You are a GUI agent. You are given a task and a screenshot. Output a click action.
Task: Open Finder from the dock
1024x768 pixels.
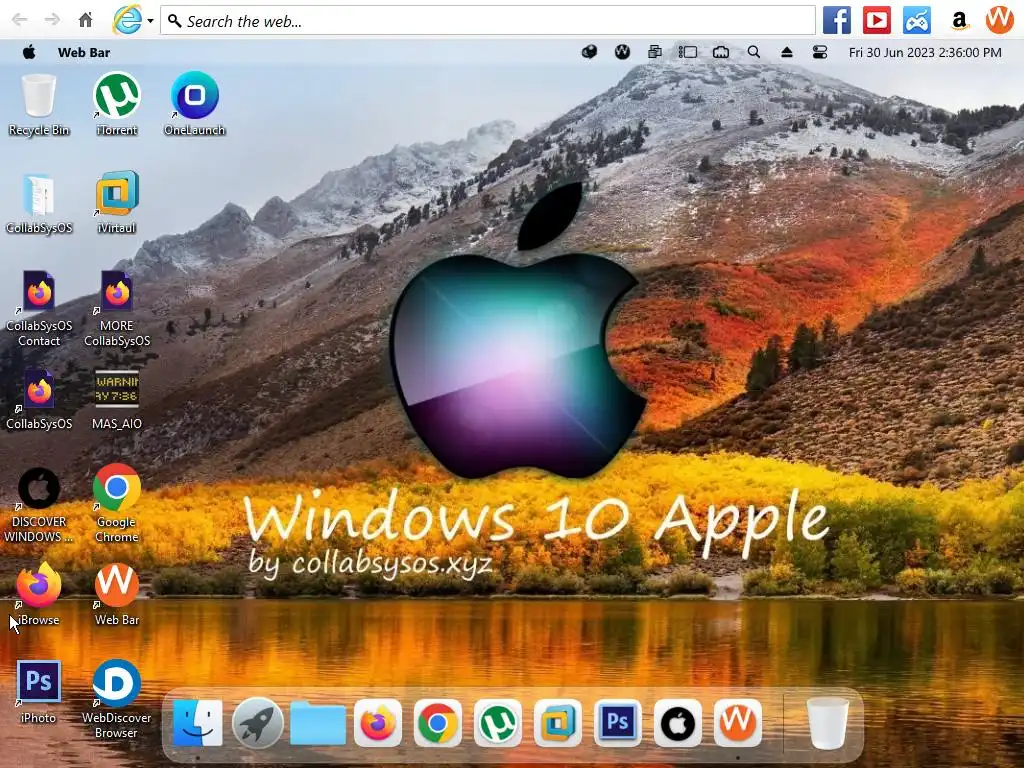click(197, 723)
